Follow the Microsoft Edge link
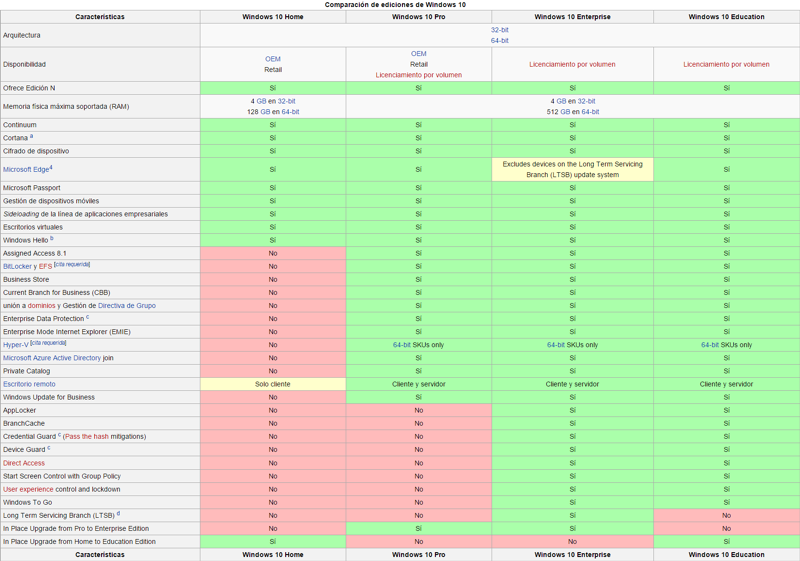Image resolution: width=800 pixels, height=561 pixels. [x=26, y=169]
